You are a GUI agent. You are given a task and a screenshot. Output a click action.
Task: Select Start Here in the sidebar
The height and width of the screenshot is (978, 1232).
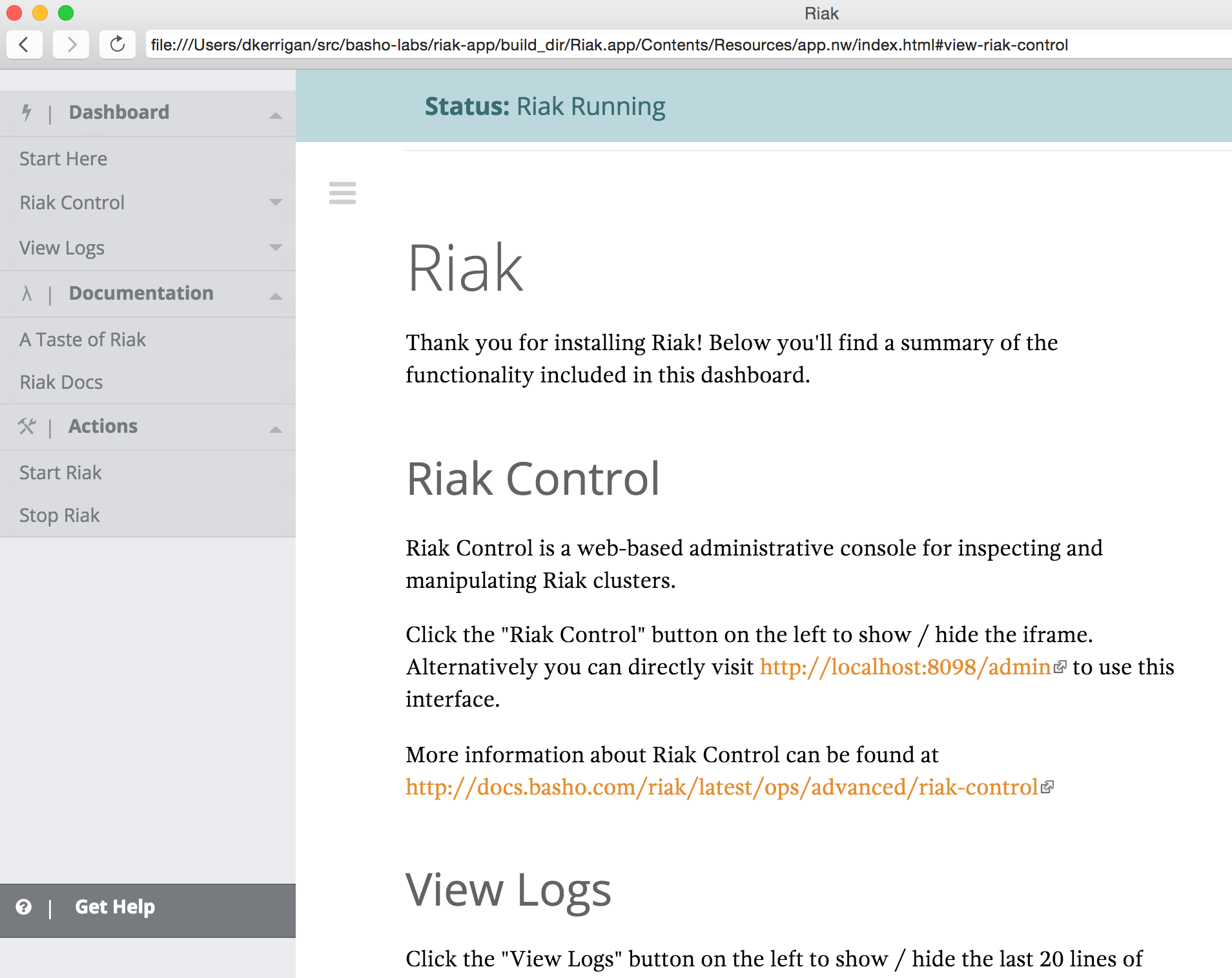[x=63, y=158]
